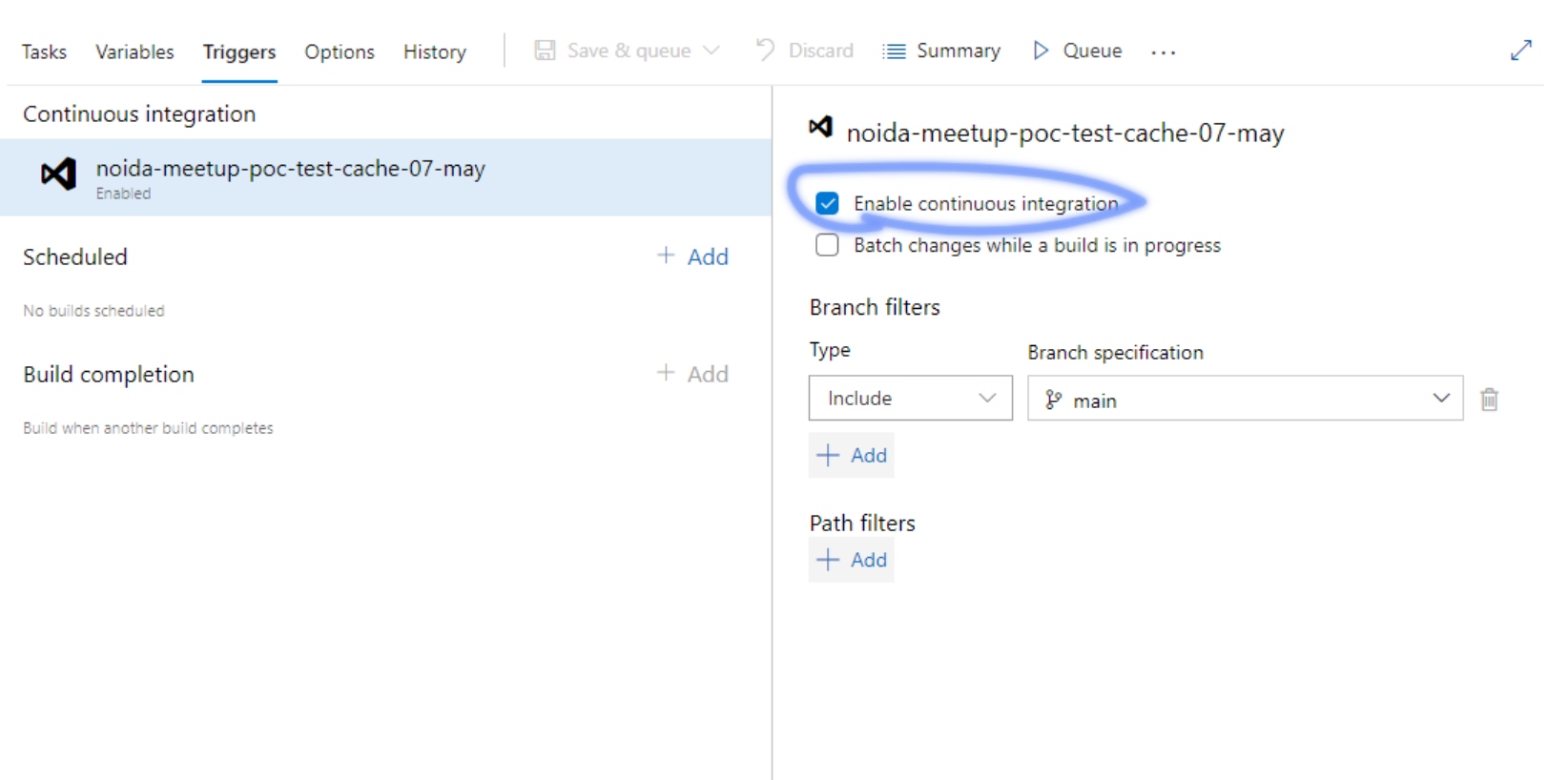Expand the Save & queue chevron
The image size is (1568, 780).
point(712,51)
